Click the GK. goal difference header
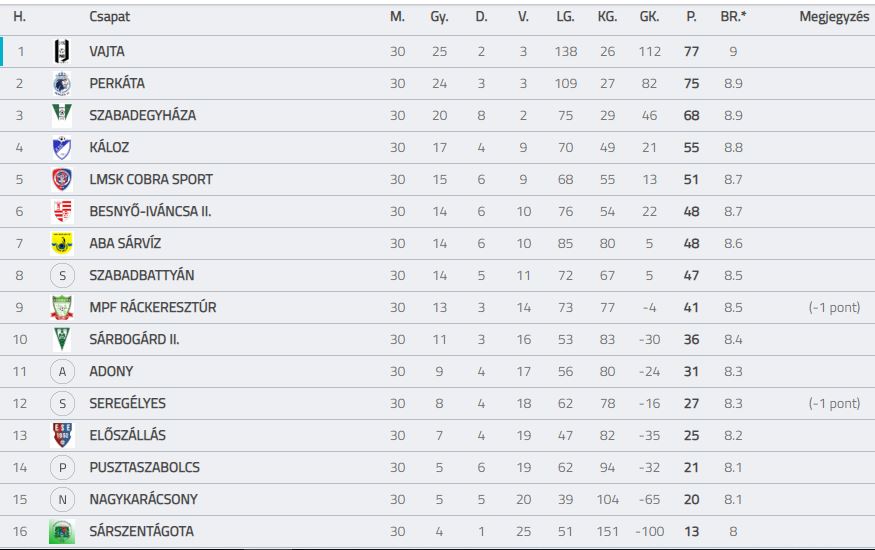875x550 pixels. coord(649,17)
